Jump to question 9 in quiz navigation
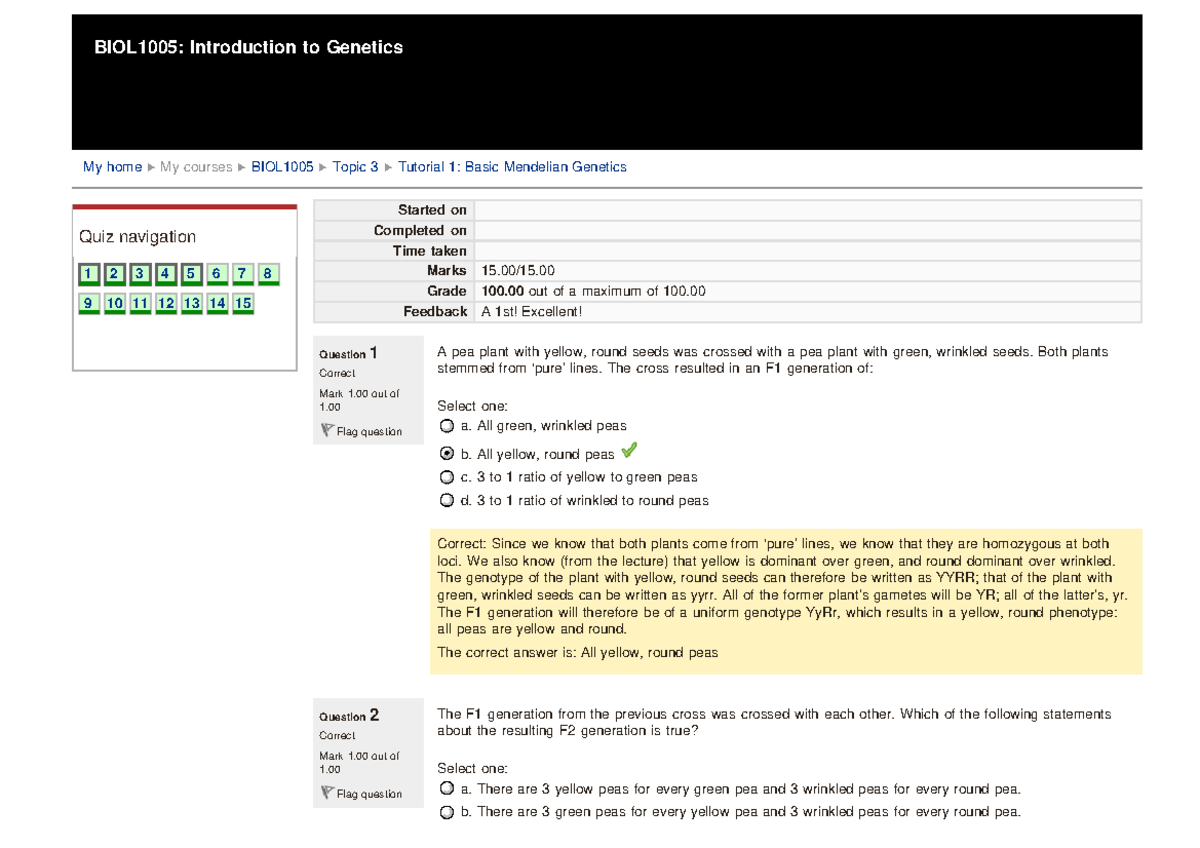 pyautogui.click(x=88, y=302)
